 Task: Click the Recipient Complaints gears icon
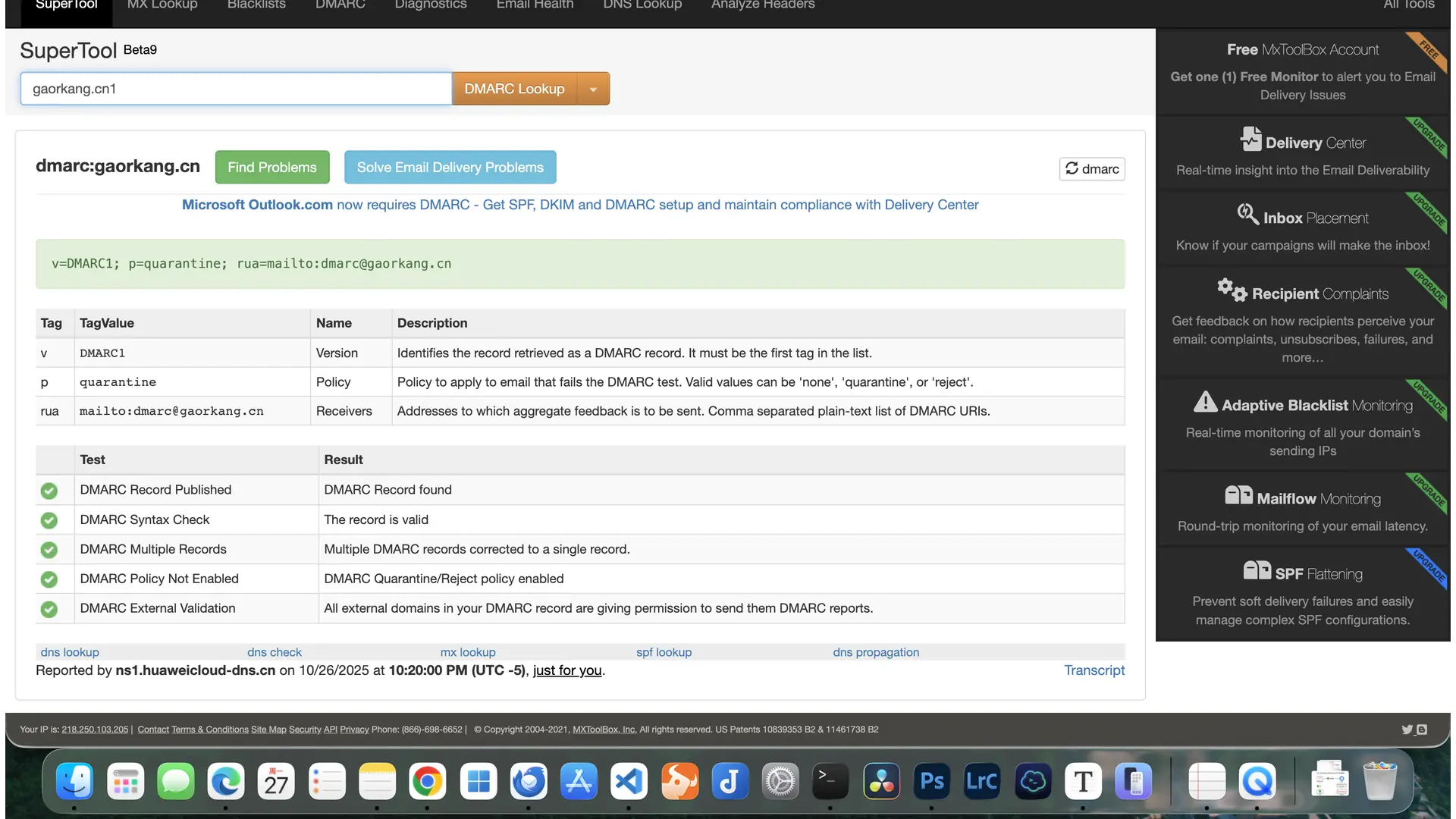[1232, 290]
